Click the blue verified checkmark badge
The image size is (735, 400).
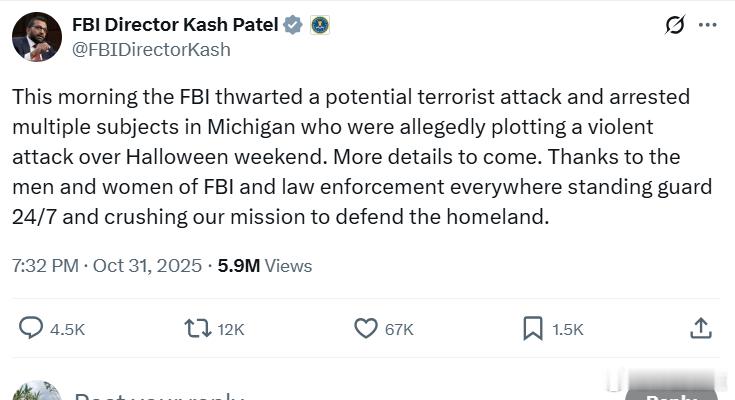coord(293,25)
